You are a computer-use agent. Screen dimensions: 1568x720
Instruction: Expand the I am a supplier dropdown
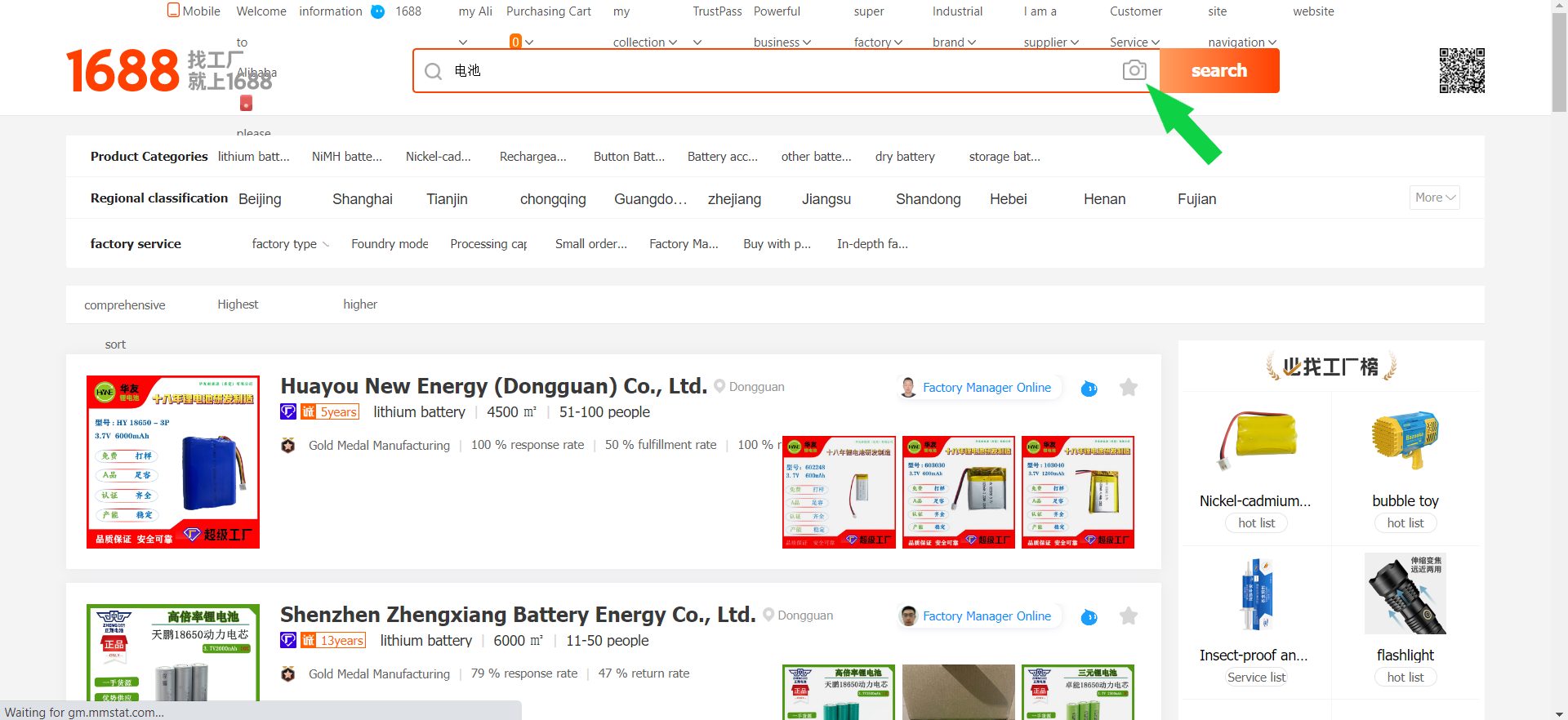click(x=1075, y=42)
